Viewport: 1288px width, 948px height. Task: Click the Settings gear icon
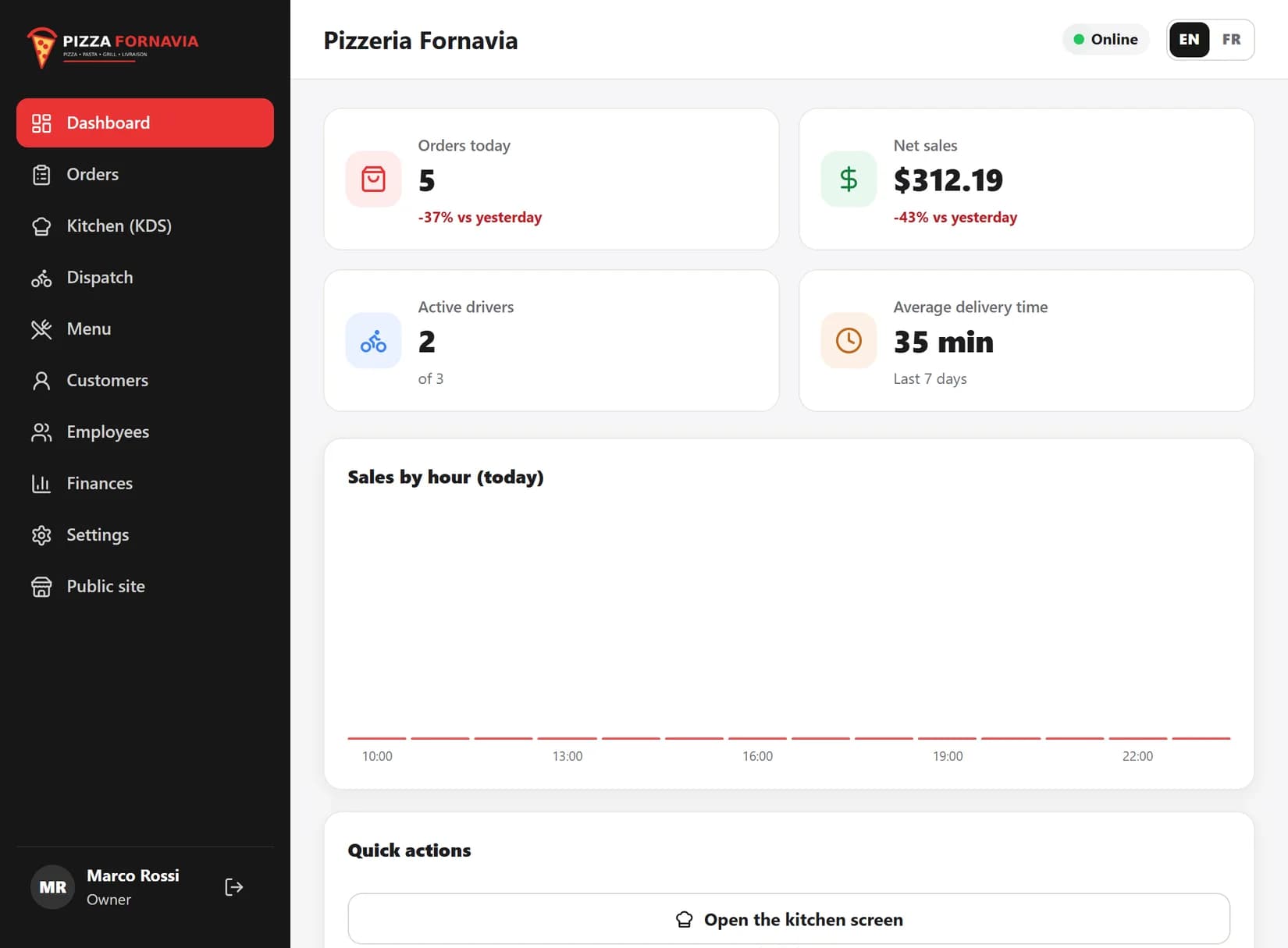point(41,535)
